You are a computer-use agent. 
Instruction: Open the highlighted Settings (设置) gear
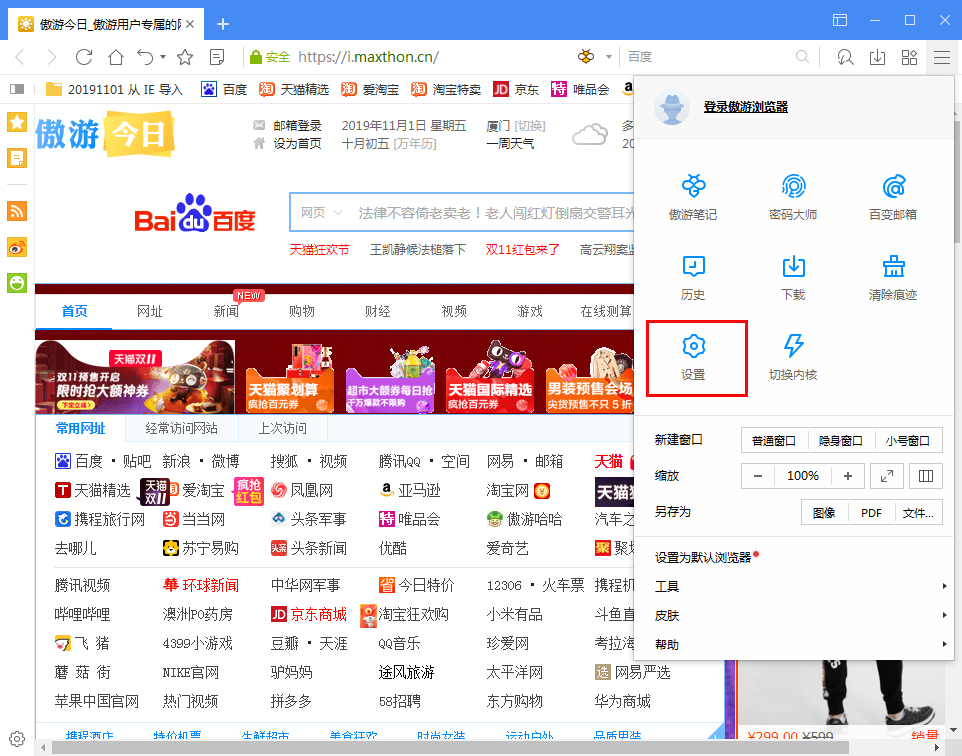pos(697,358)
